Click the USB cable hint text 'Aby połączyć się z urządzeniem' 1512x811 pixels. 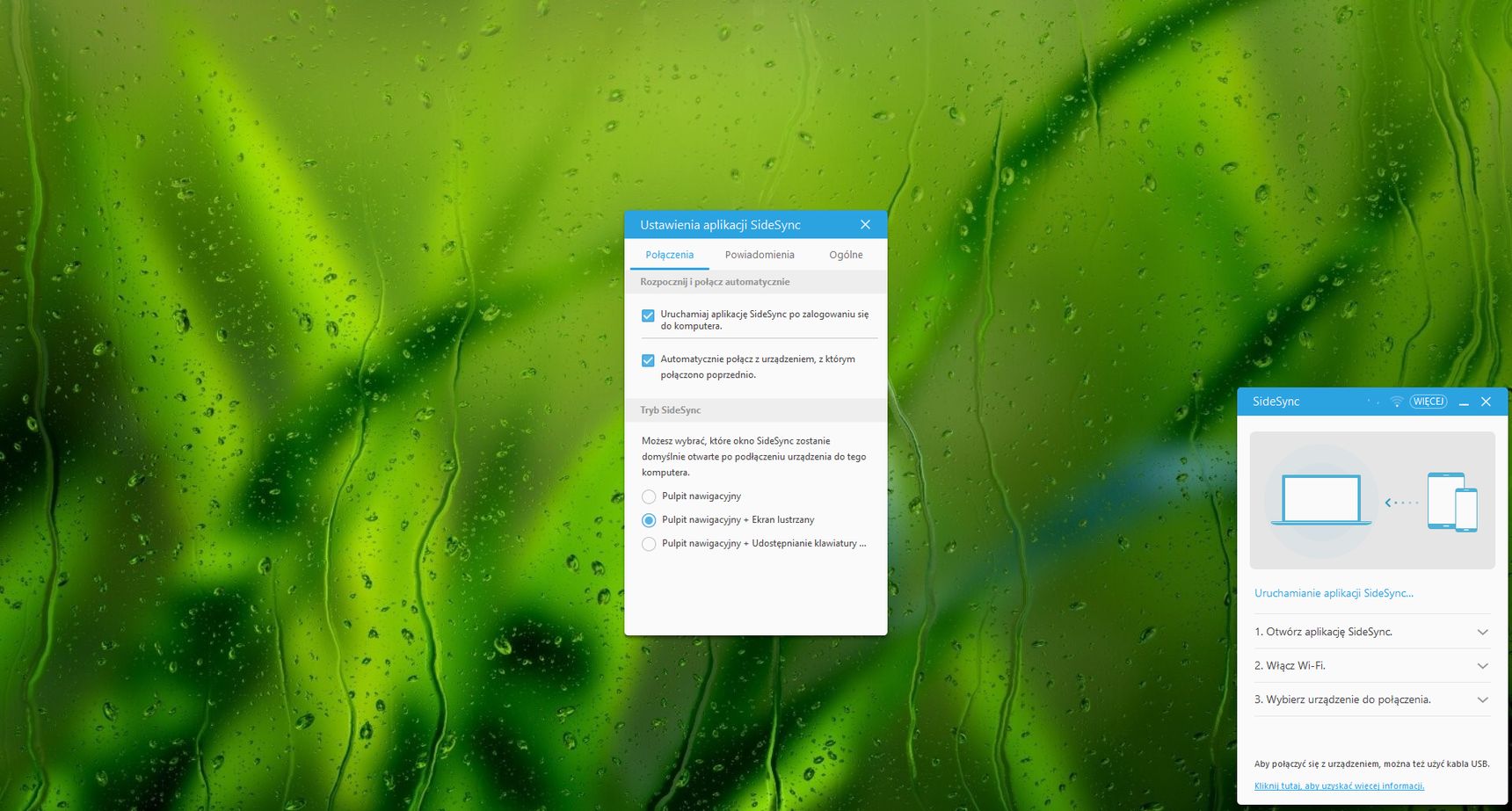click(1372, 764)
